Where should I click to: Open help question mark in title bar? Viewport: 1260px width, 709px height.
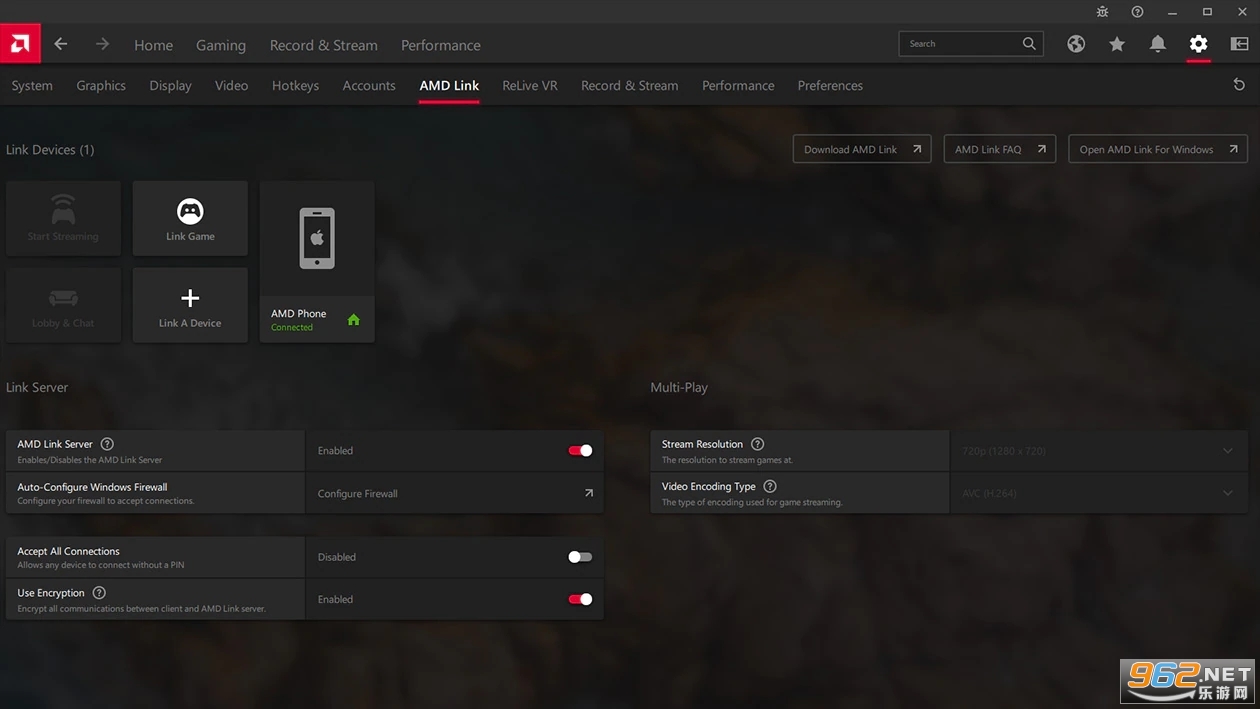[1137, 12]
